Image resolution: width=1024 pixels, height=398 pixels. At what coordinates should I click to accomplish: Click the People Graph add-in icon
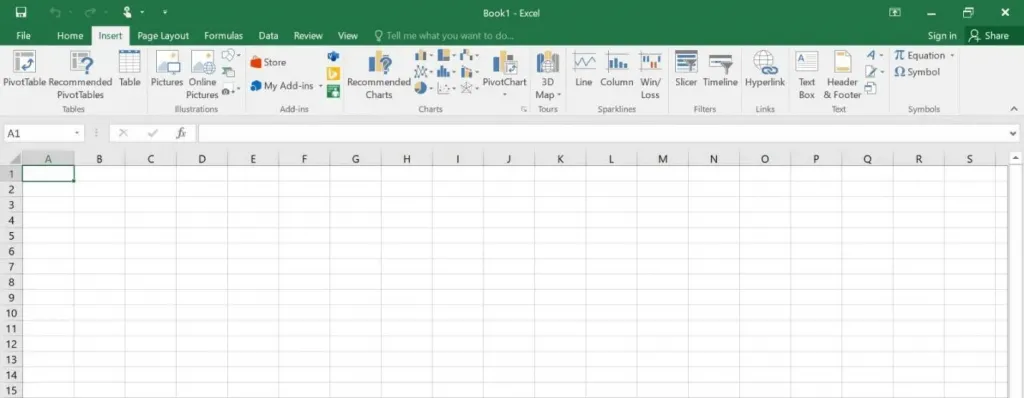[x=333, y=91]
